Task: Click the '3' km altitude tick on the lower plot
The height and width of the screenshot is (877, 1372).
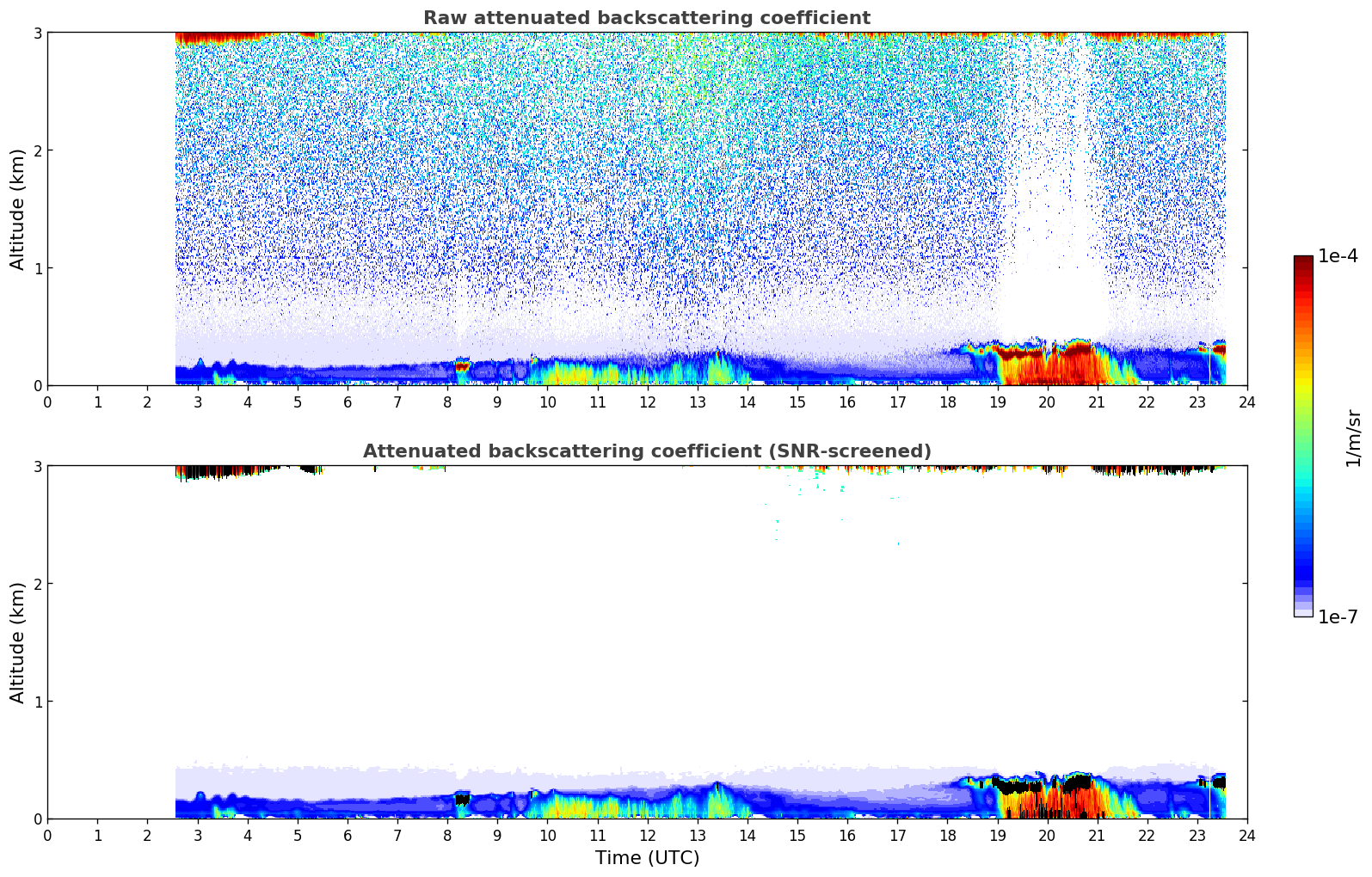Action: tap(37, 466)
